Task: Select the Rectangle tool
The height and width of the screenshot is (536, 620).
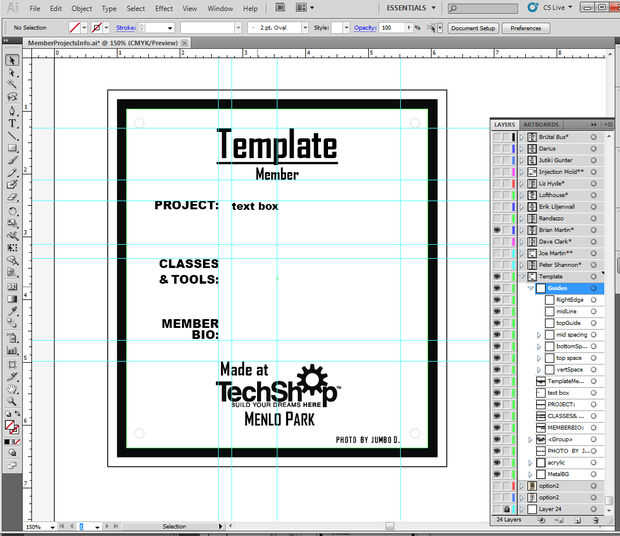Action: pyautogui.click(x=12, y=148)
